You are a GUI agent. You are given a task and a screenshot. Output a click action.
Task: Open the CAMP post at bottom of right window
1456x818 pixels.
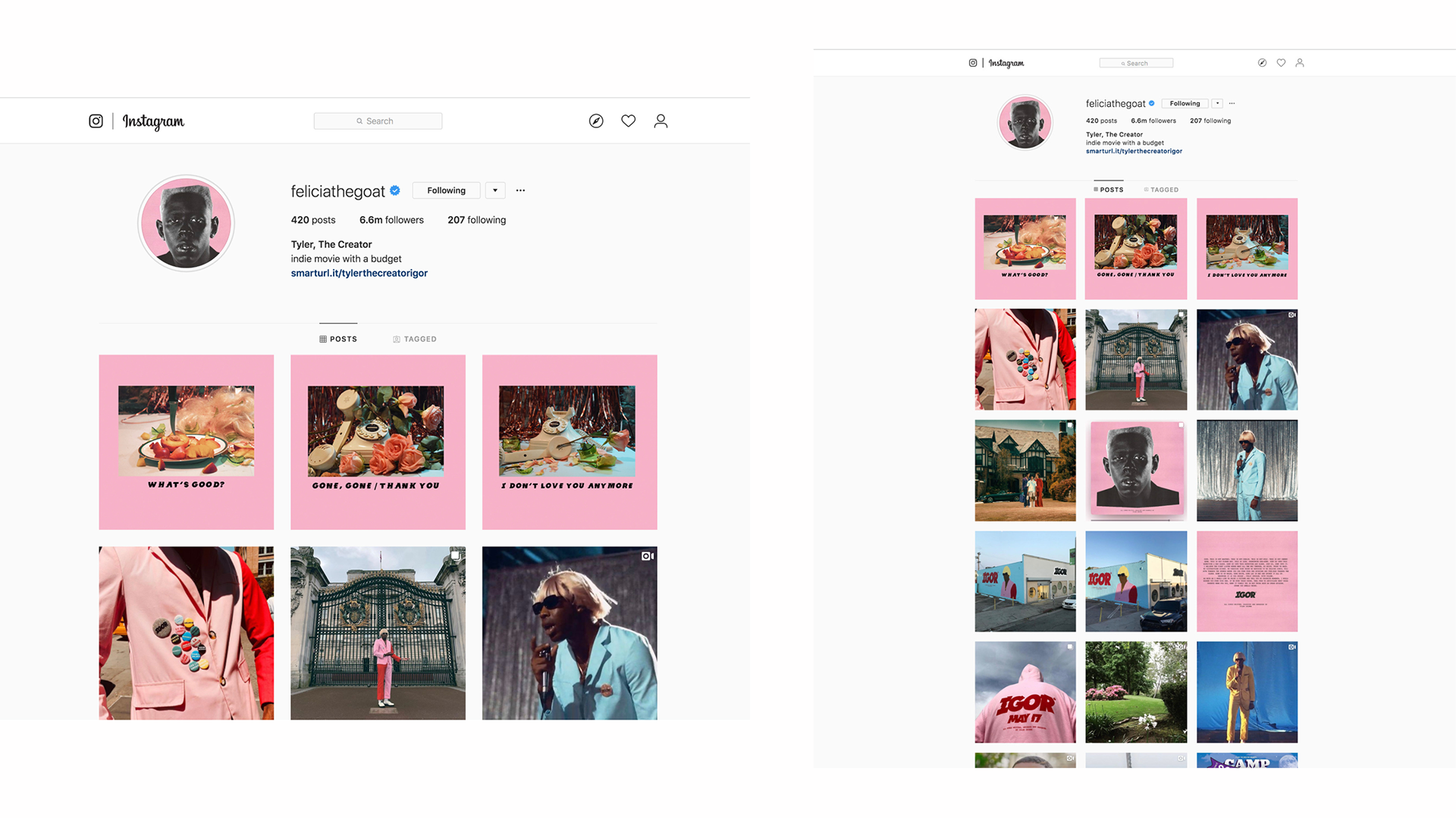pyautogui.click(x=1247, y=760)
